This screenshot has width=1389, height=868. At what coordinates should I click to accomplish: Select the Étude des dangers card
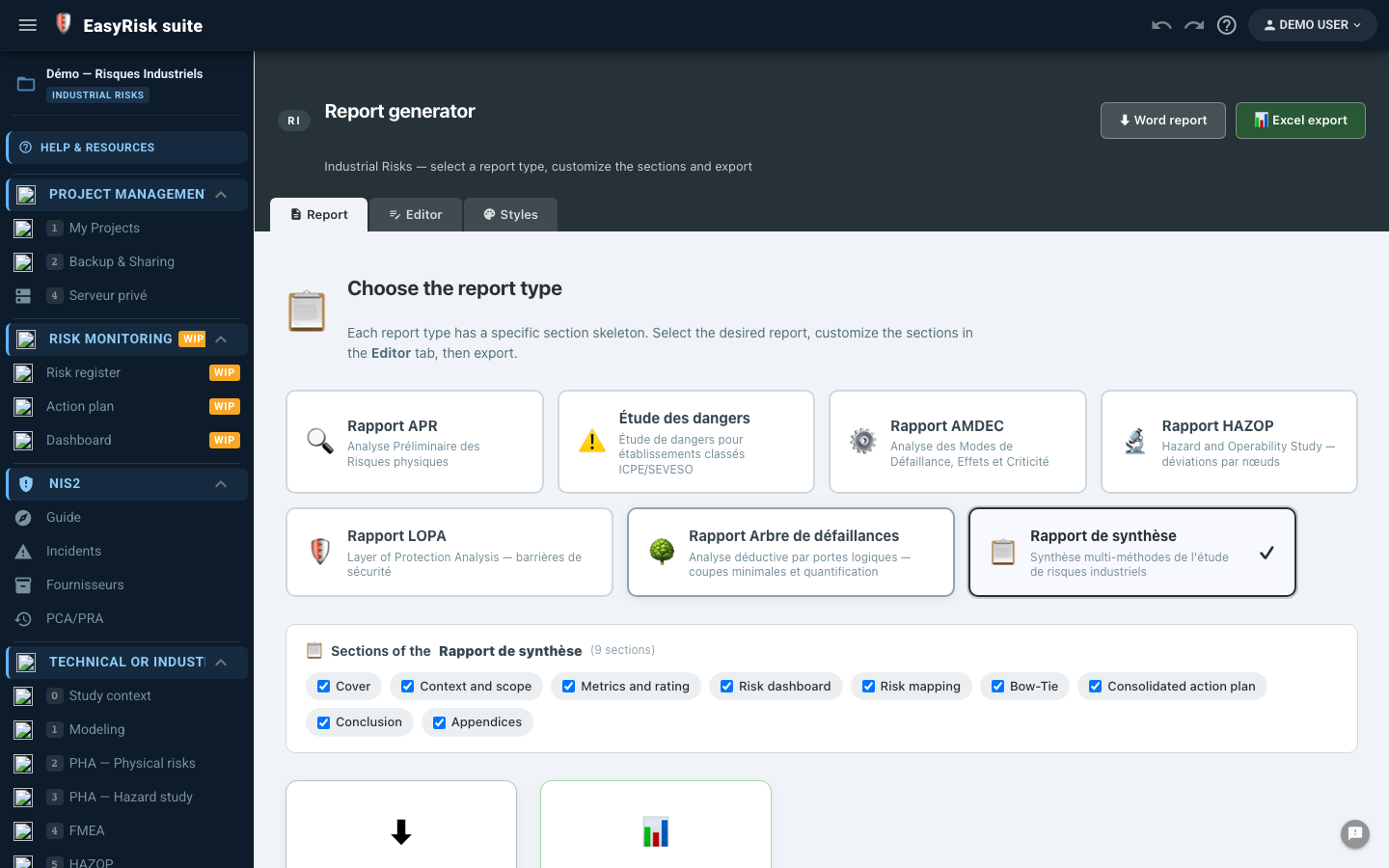click(x=686, y=442)
